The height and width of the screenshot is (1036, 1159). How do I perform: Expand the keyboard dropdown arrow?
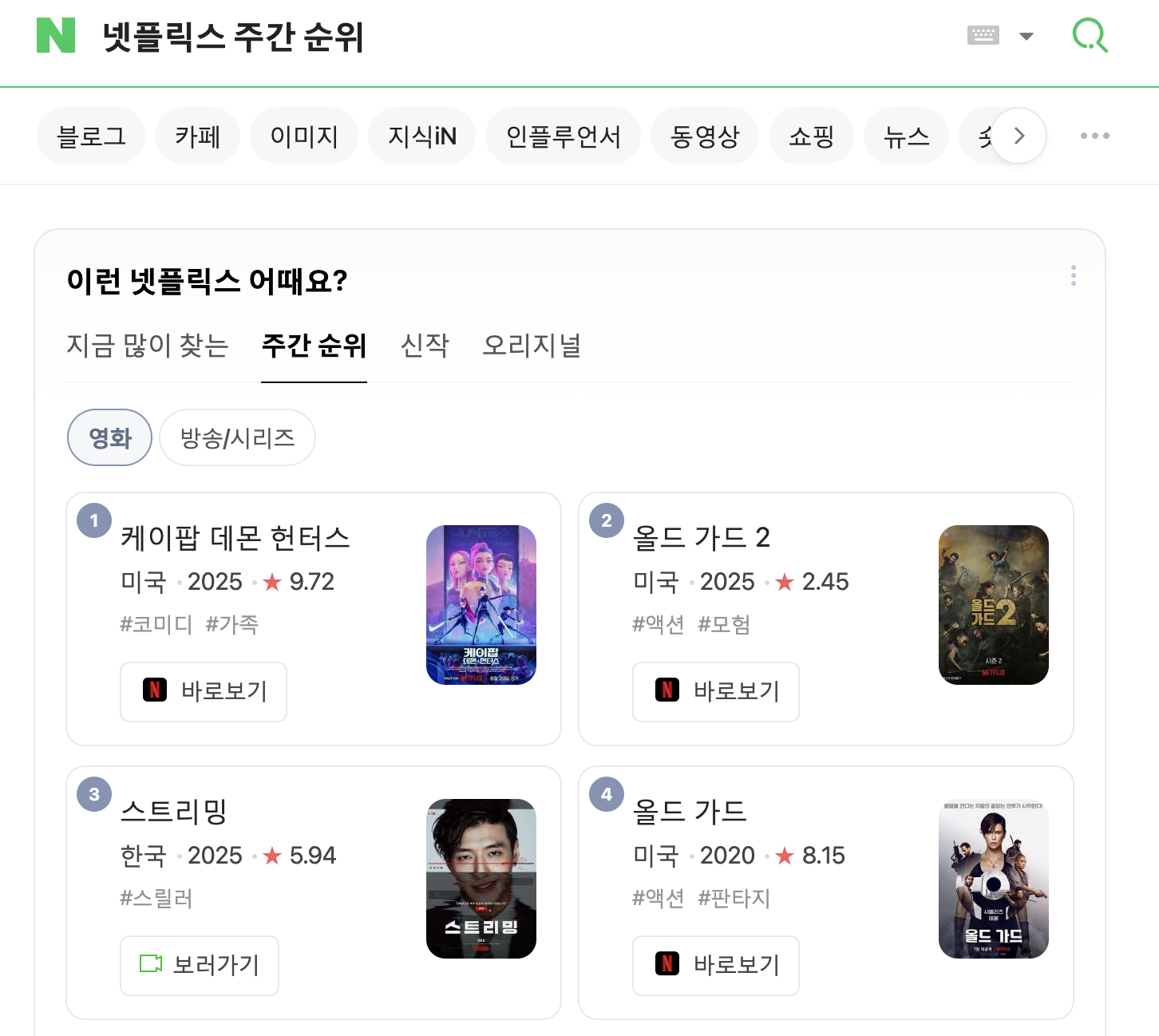point(1026,36)
